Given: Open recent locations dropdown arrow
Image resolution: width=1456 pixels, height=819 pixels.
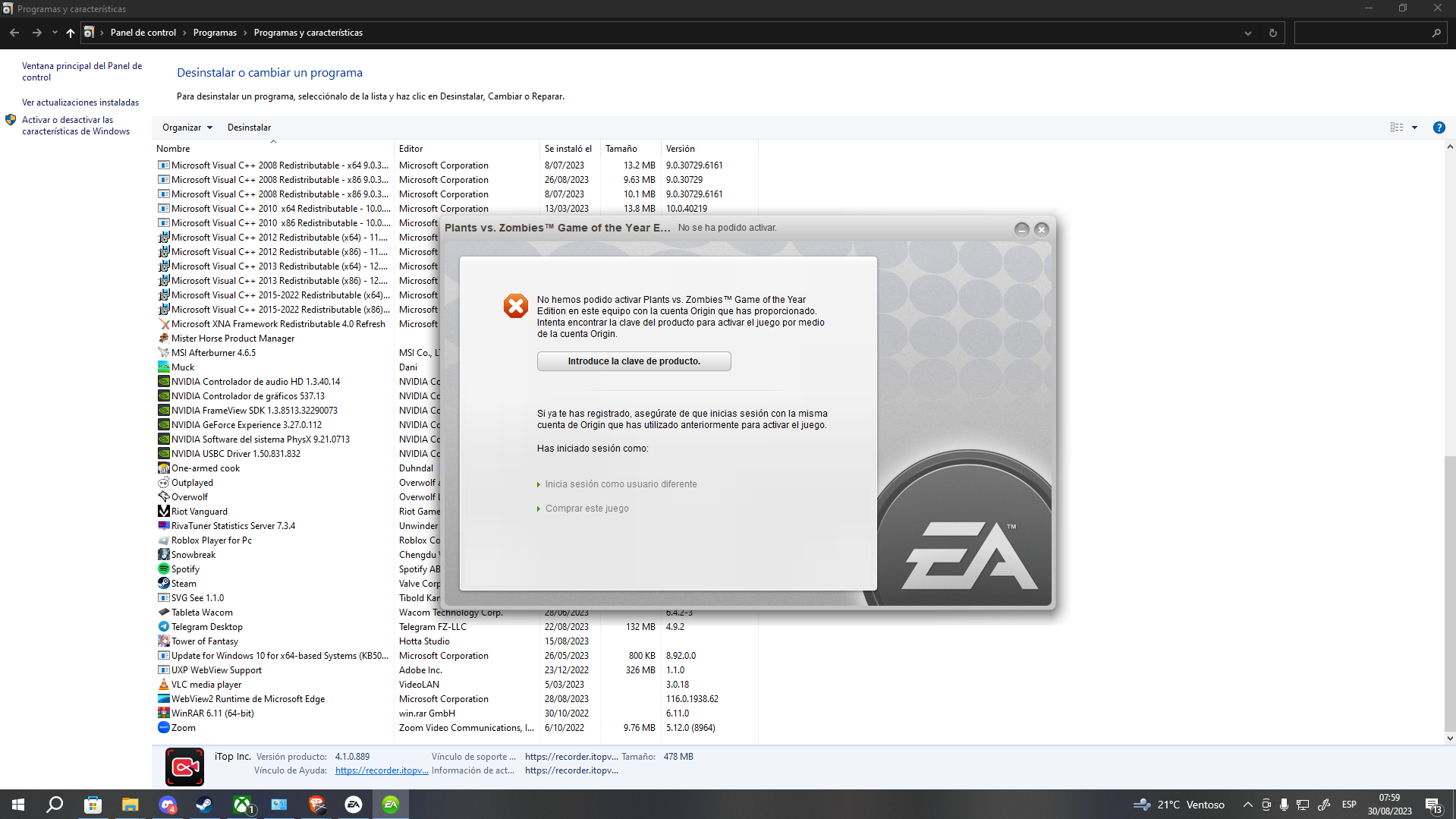Looking at the screenshot, I should pos(55,33).
